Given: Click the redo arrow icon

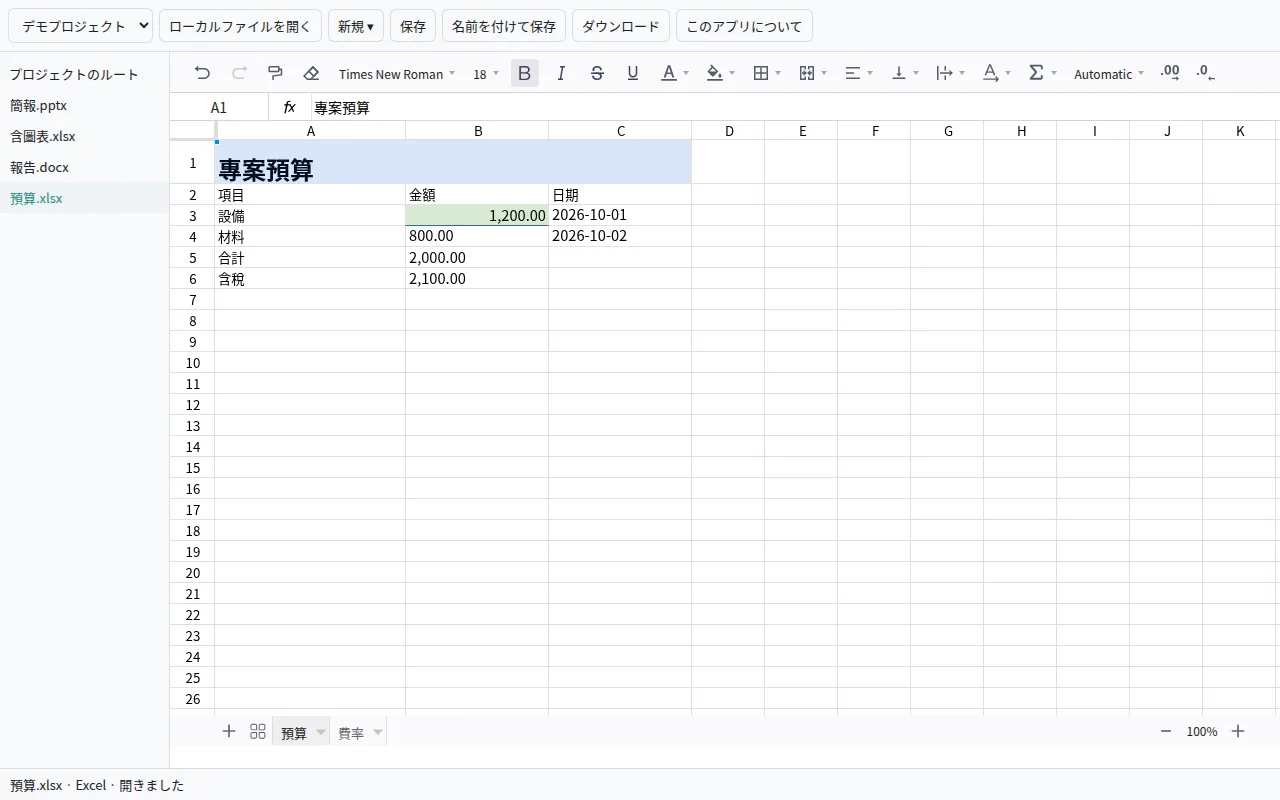Looking at the screenshot, I should point(239,73).
